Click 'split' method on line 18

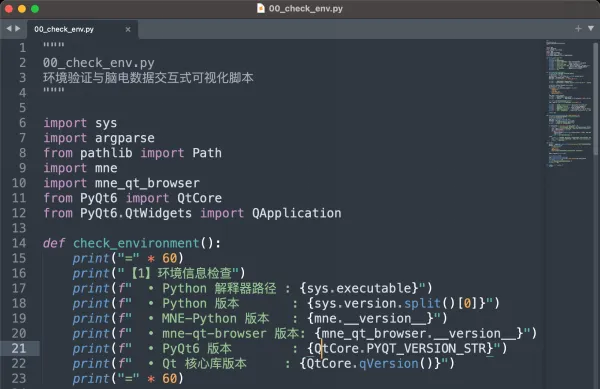pos(422,303)
